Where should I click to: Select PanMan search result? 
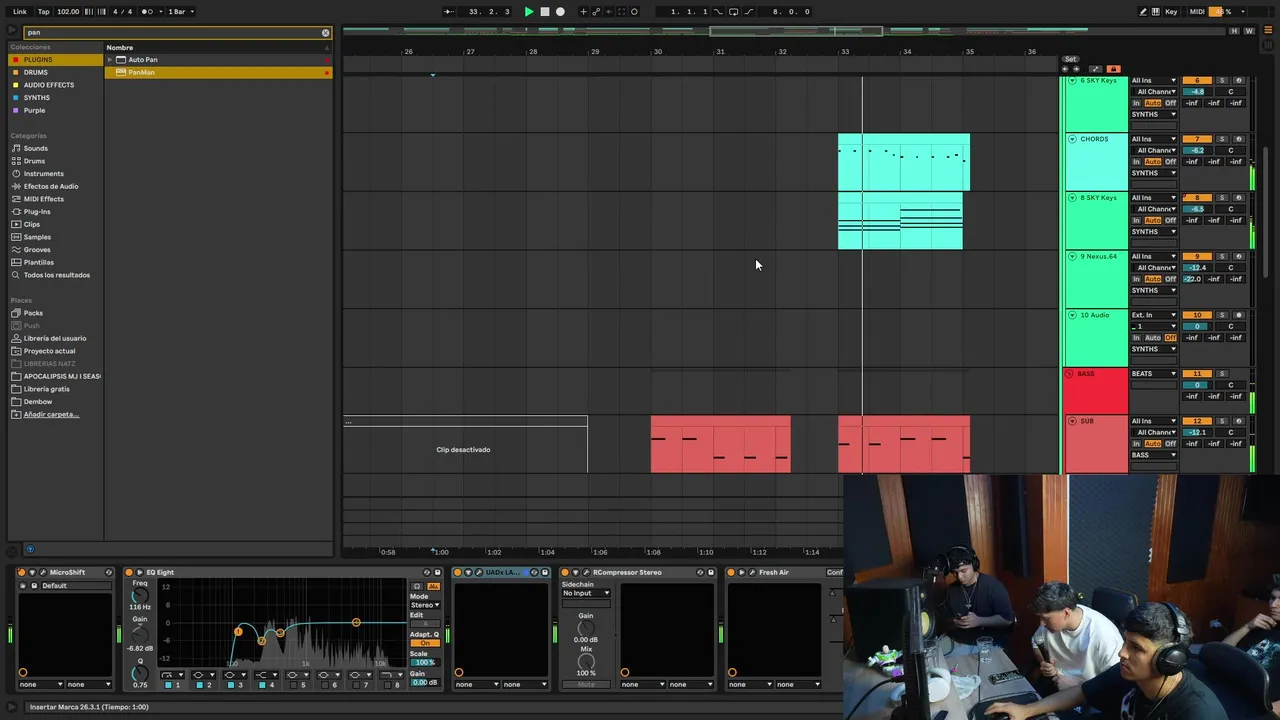218,72
